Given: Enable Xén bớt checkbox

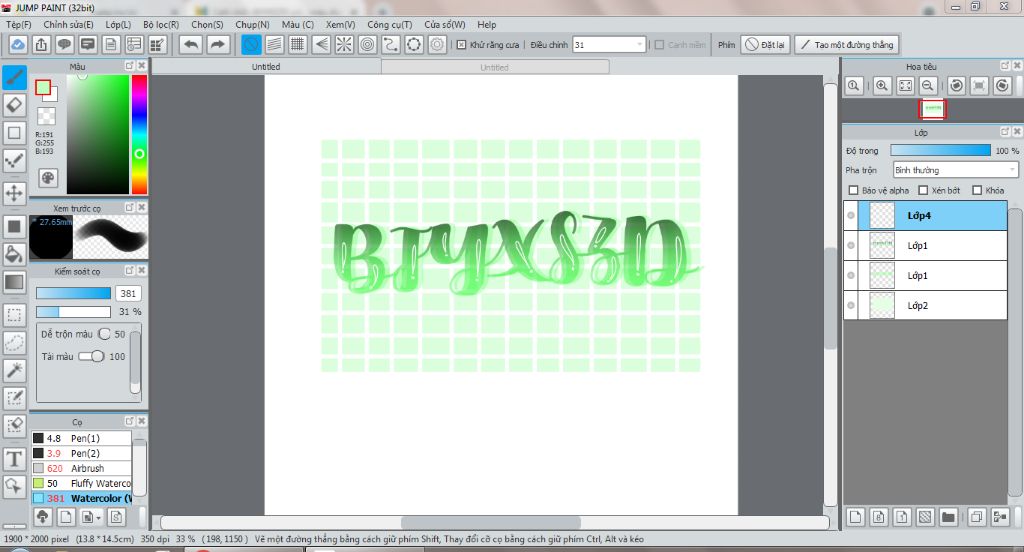Looking at the screenshot, I should click(923, 190).
